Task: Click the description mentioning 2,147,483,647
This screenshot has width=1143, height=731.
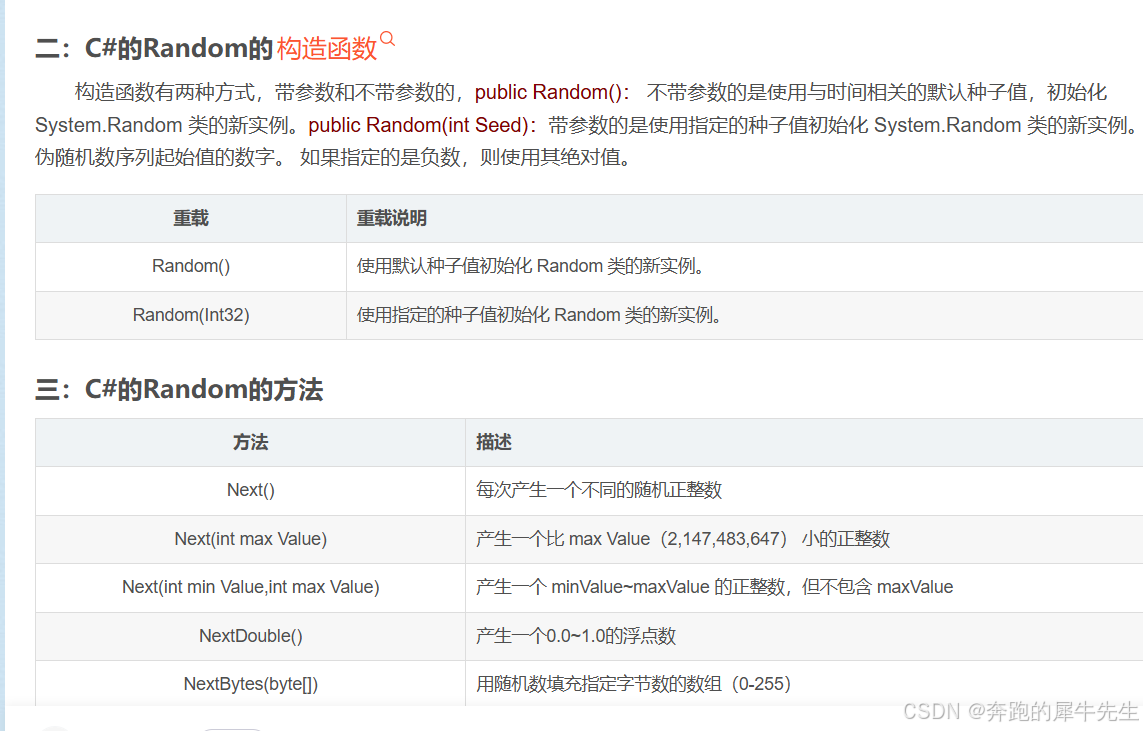Action: point(683,539)
